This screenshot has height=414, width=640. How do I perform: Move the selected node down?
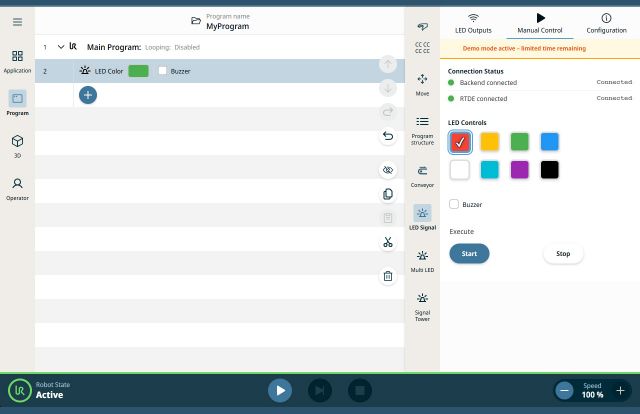click(x=388, y=88)
